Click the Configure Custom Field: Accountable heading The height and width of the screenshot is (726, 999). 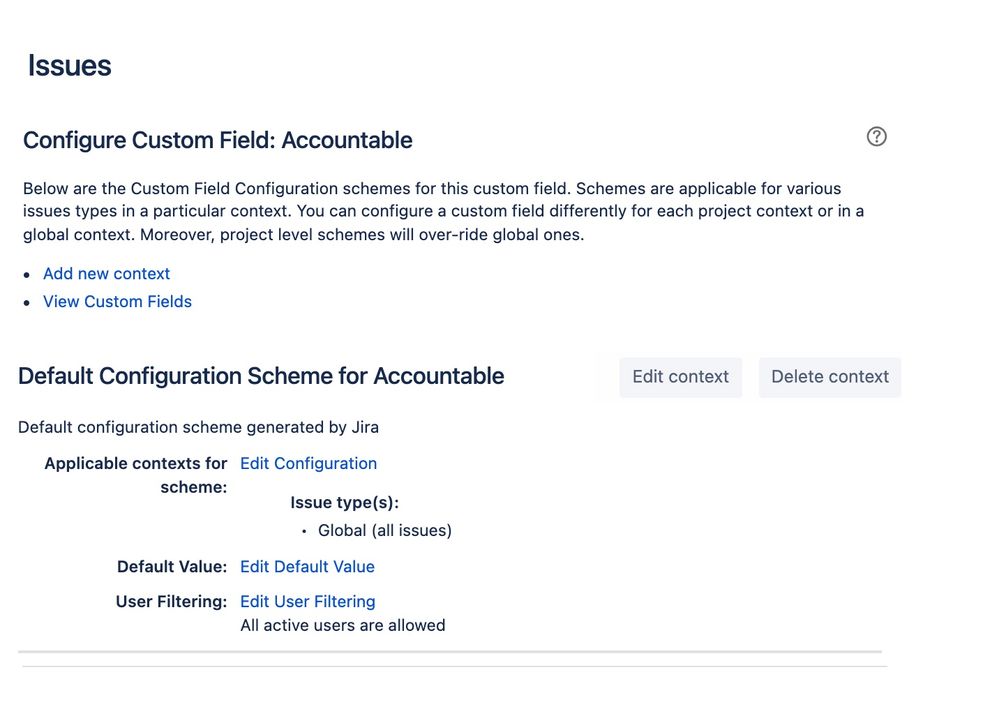pos(217,141)
